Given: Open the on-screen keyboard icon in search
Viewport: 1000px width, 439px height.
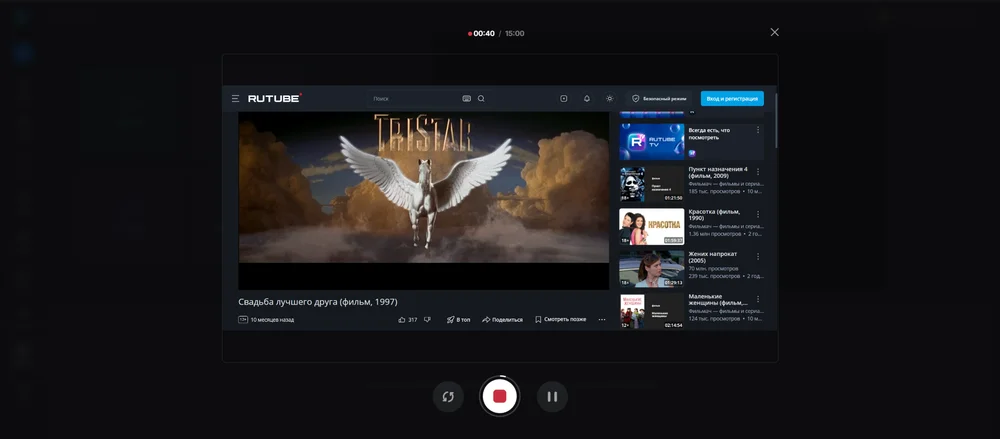Looking at the screenshot, I should (467, 99).
